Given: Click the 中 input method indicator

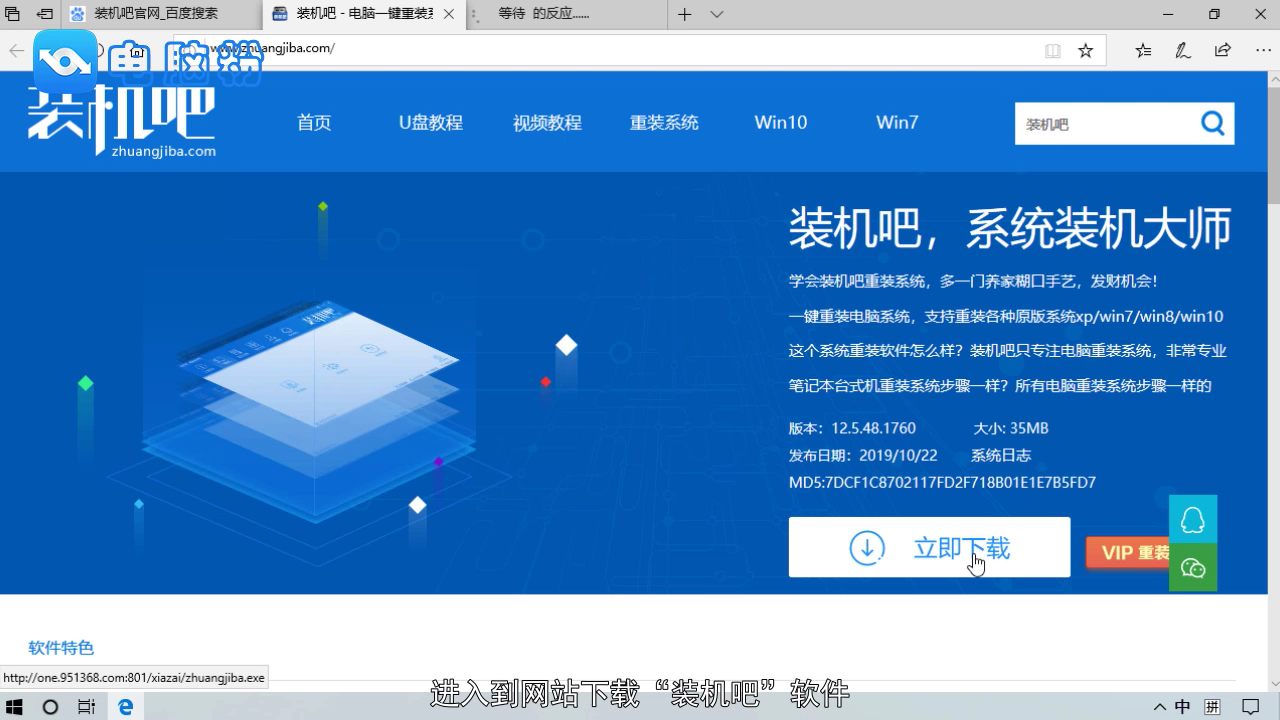Looking at the screenshot, I should click(1182, 706).
